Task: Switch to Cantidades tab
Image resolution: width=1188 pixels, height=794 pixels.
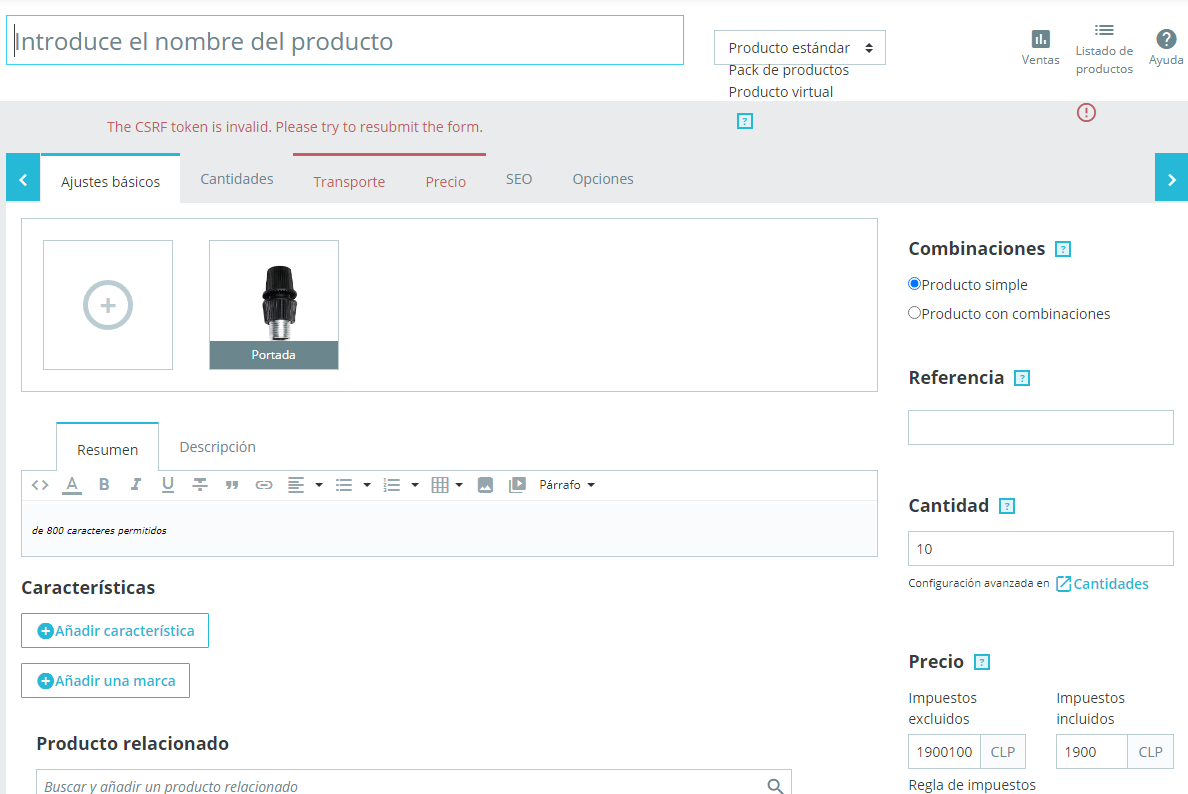Action: coord(236,179)
